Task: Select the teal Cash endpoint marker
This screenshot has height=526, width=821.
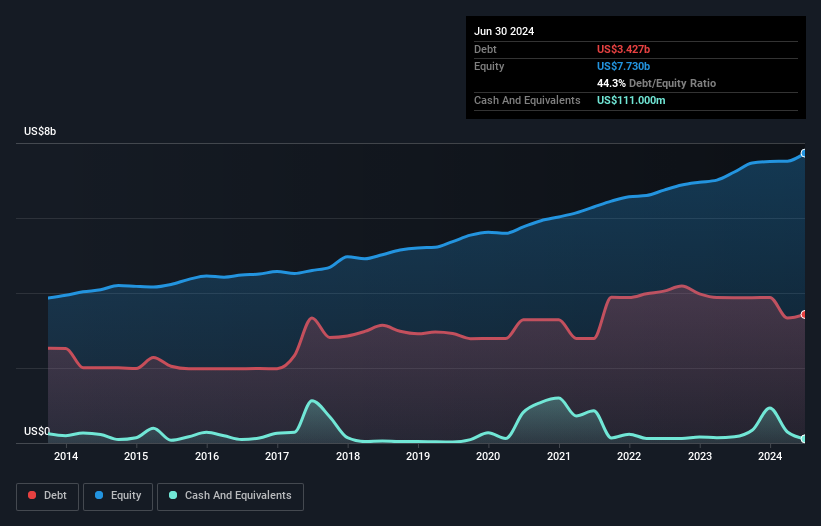Action: point(804,439)
